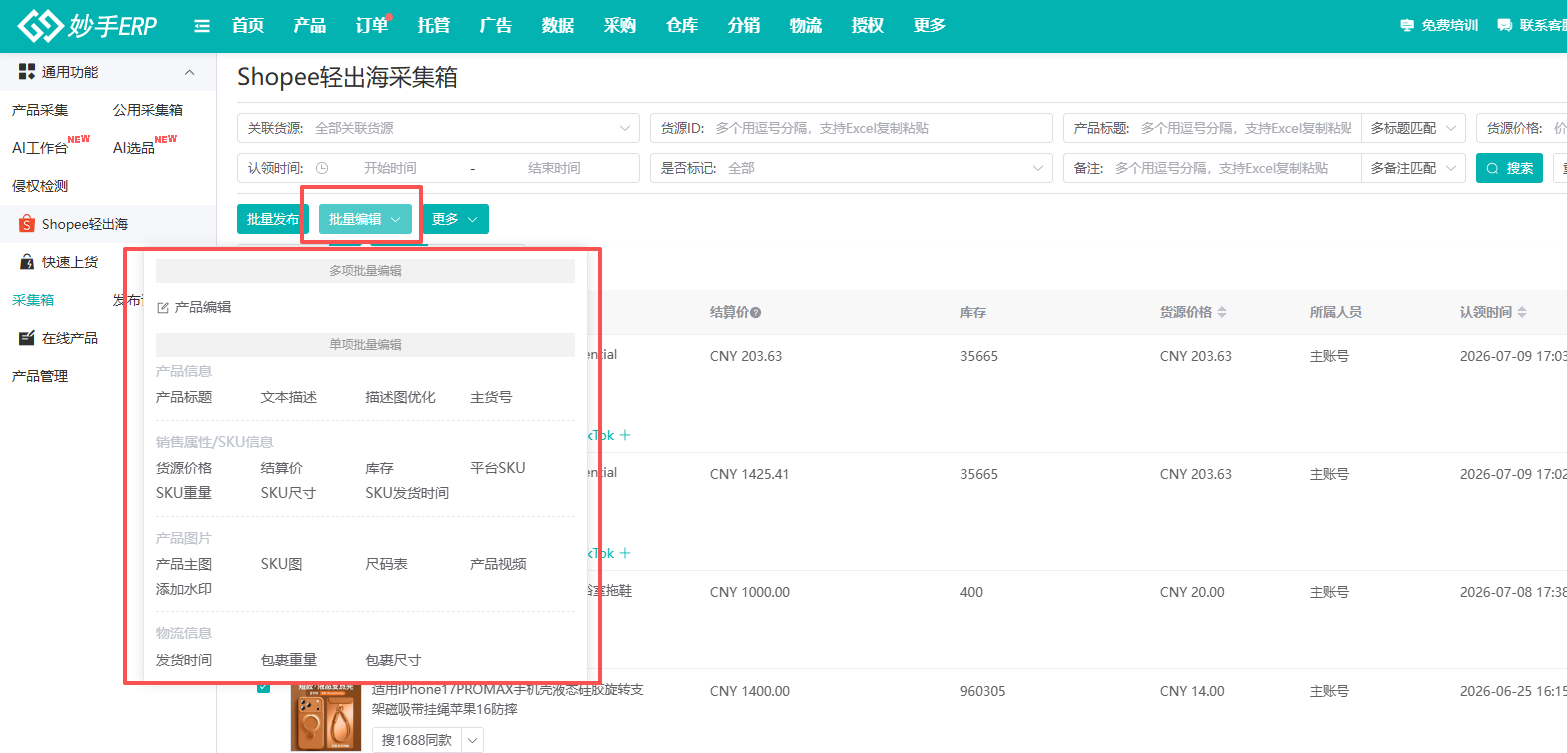Open the 产品 top menu

point(310,26)
